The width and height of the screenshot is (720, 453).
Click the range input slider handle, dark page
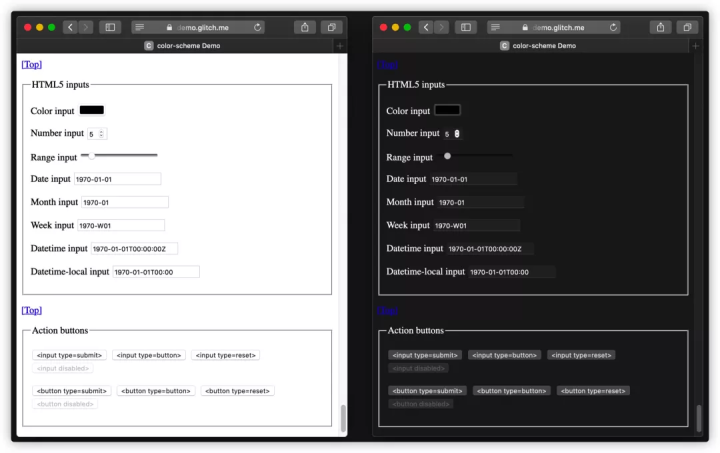[x=447, y=156]
